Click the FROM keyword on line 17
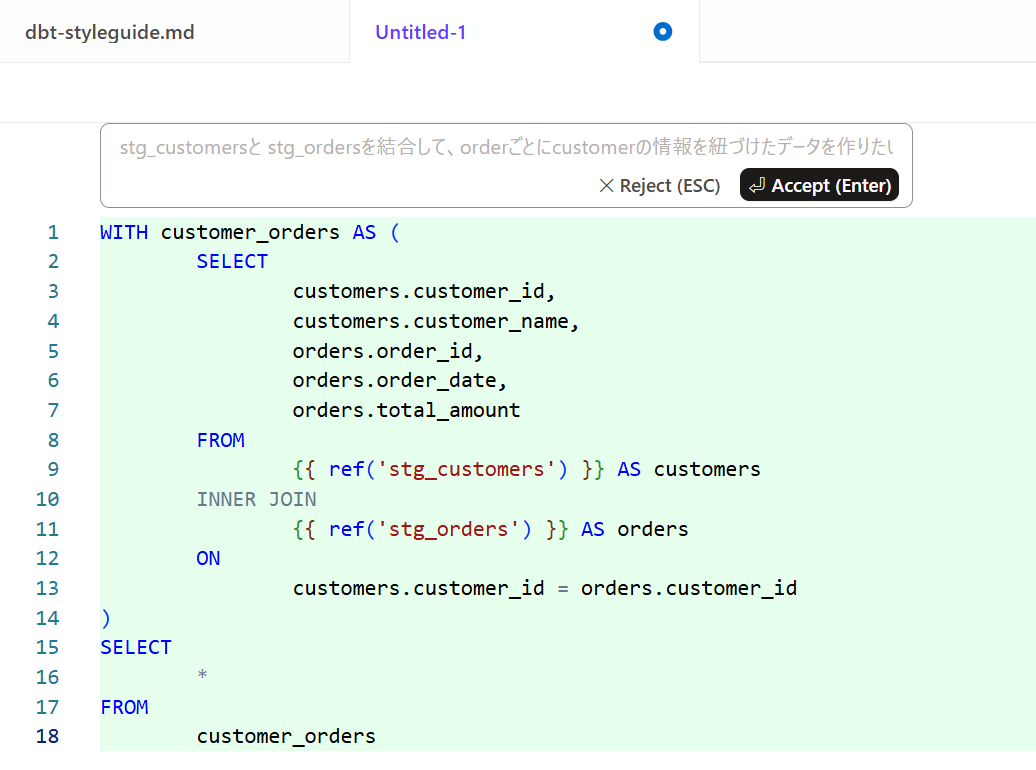 [x=124, y=707]
